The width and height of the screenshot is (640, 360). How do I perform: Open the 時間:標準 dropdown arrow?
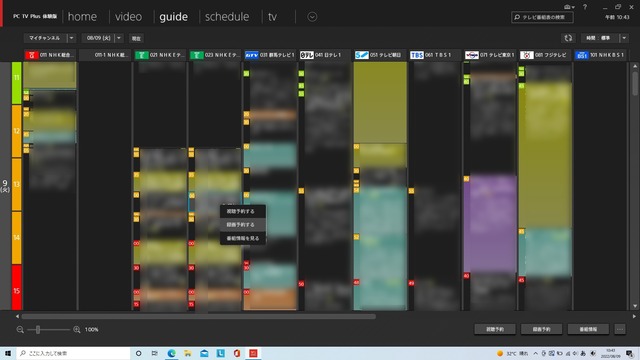[x=624, y=38]
